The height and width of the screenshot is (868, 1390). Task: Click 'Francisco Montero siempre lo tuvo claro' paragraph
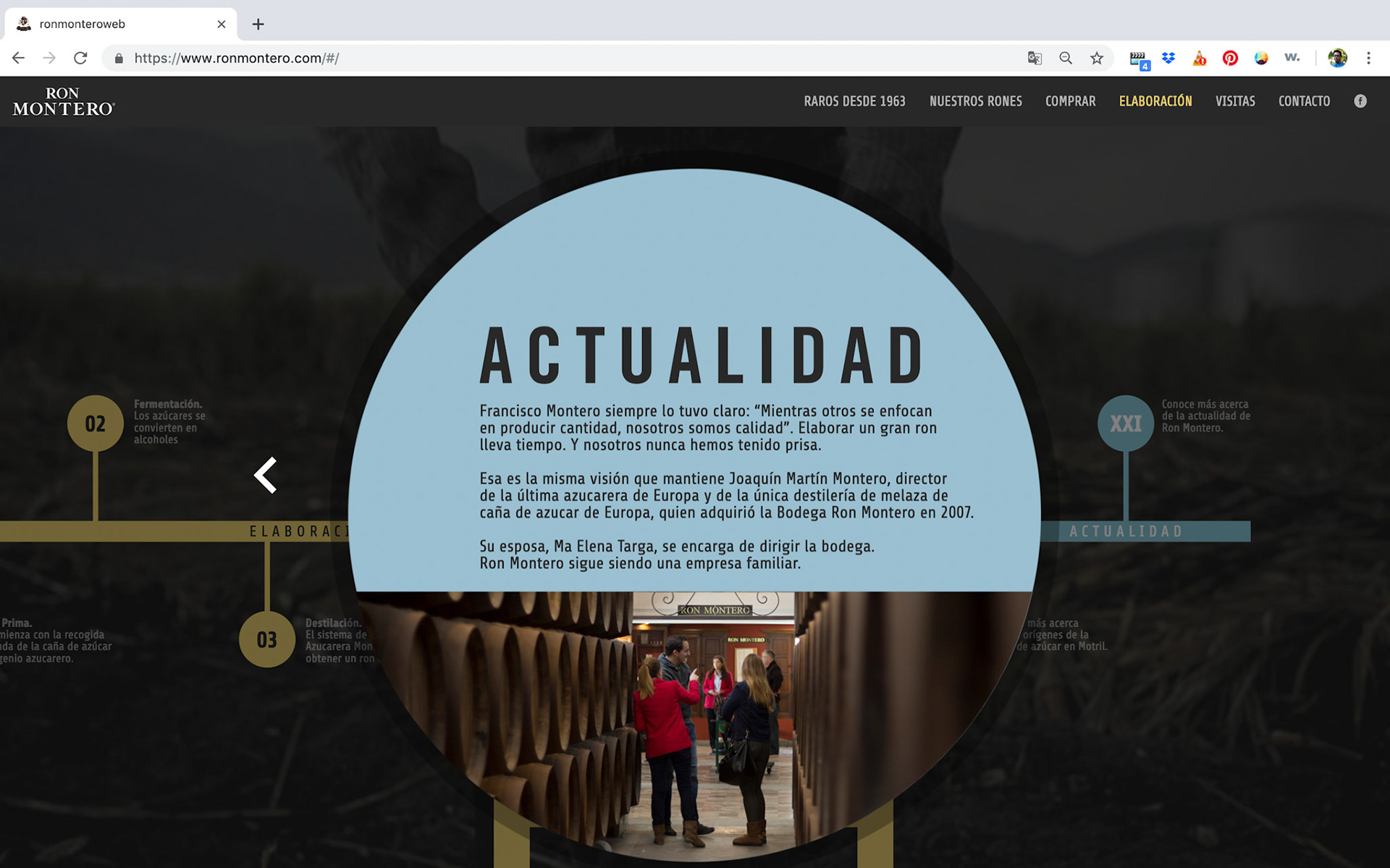(708, 428)
